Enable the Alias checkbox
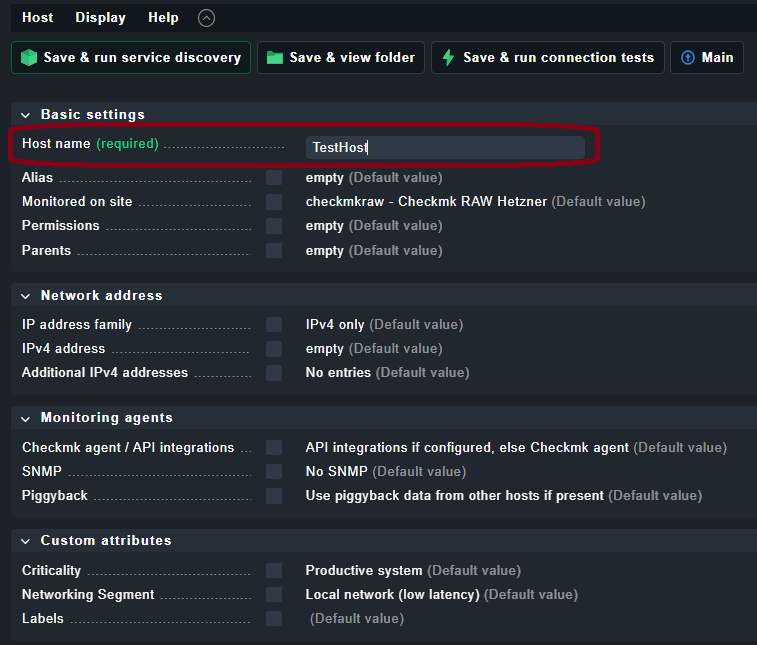The height and width of the screenshot is (645, 757). (x=274, y=178)
